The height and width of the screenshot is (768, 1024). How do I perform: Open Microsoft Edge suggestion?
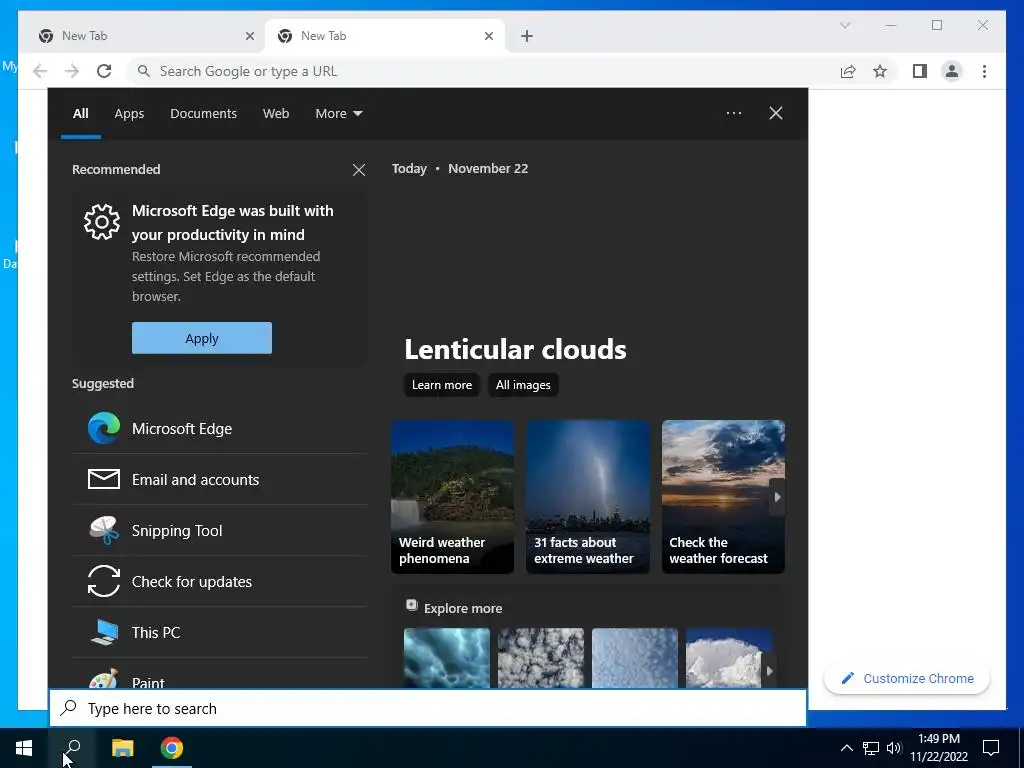[220, 428]
